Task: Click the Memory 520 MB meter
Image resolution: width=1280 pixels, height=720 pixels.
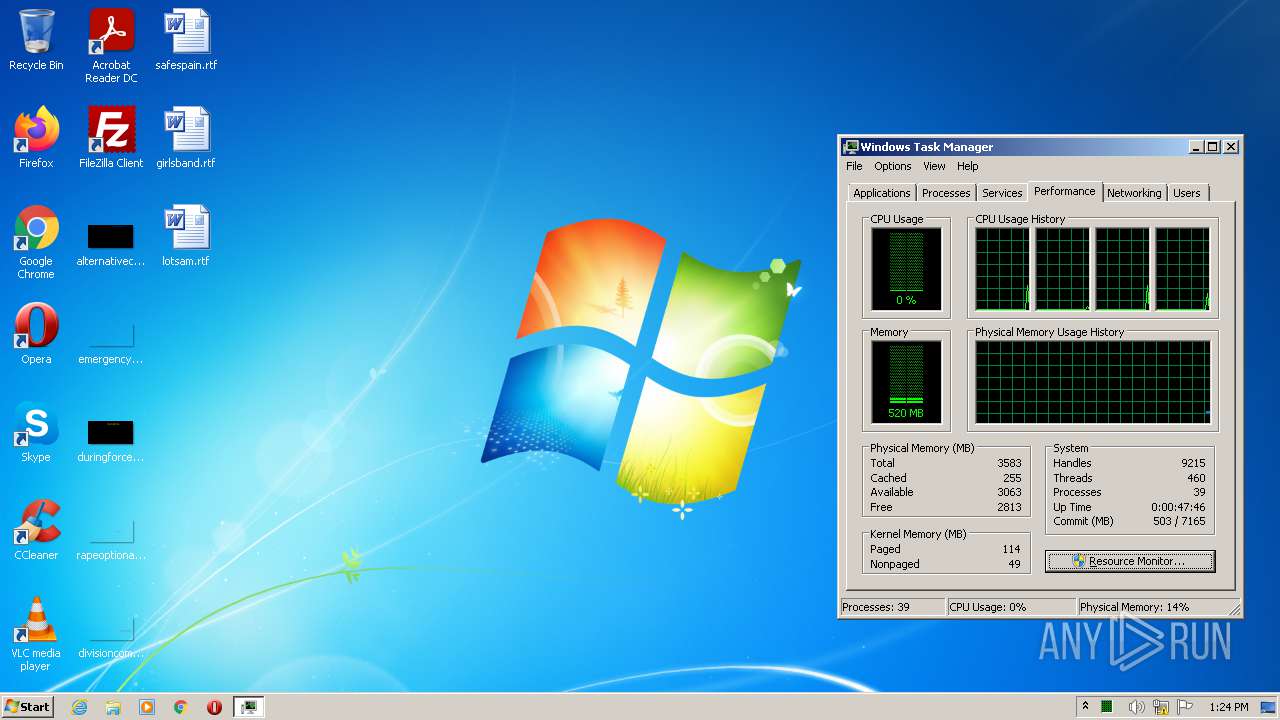Action: pyautogui.click(x=906, y=382)
